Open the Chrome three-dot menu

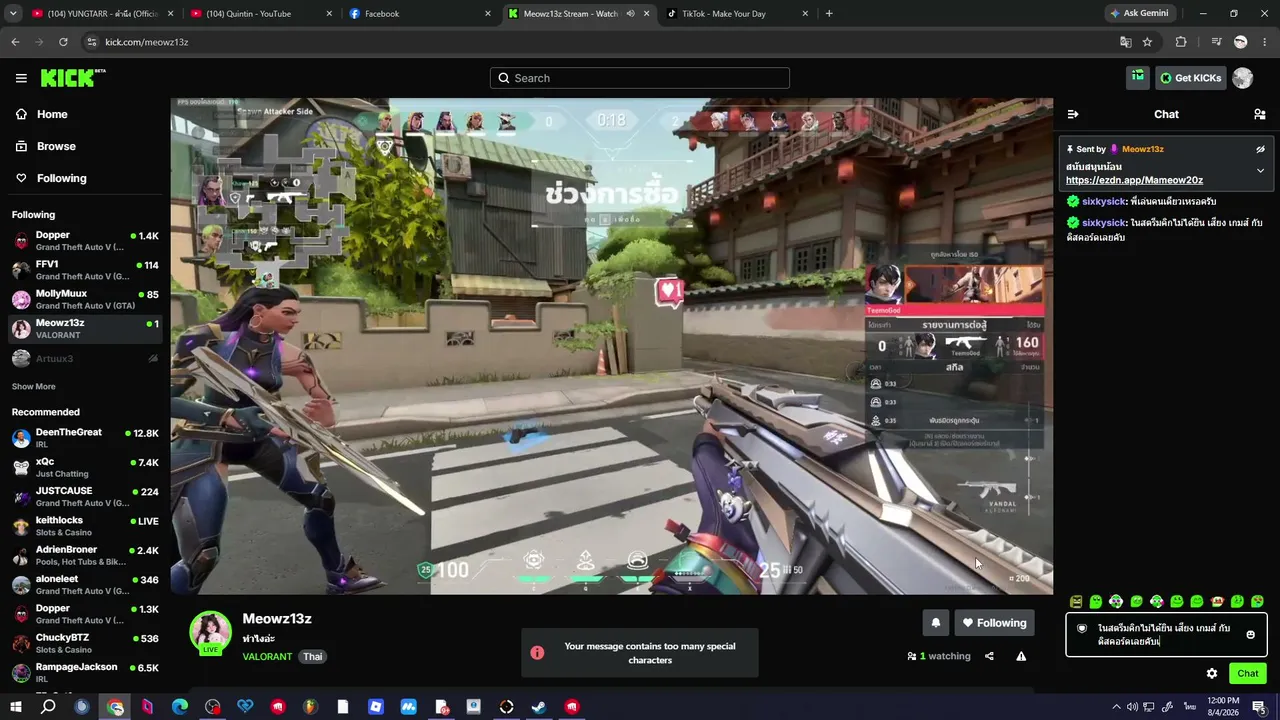(1264, 42)
